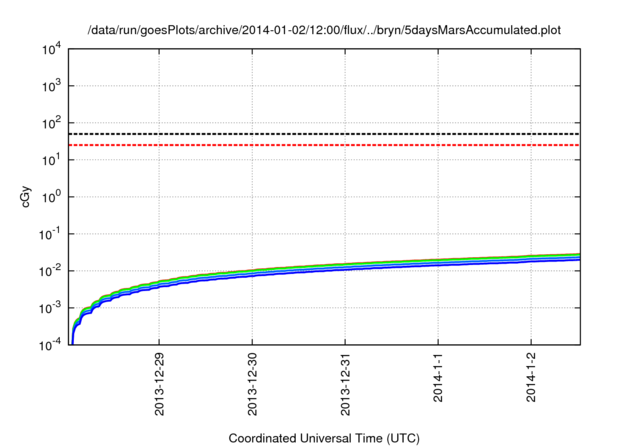The height and width of the screenshot is (448, 640).
Task: Click the 10^-2 y-axis tick label
Action: tap(50, 271)
